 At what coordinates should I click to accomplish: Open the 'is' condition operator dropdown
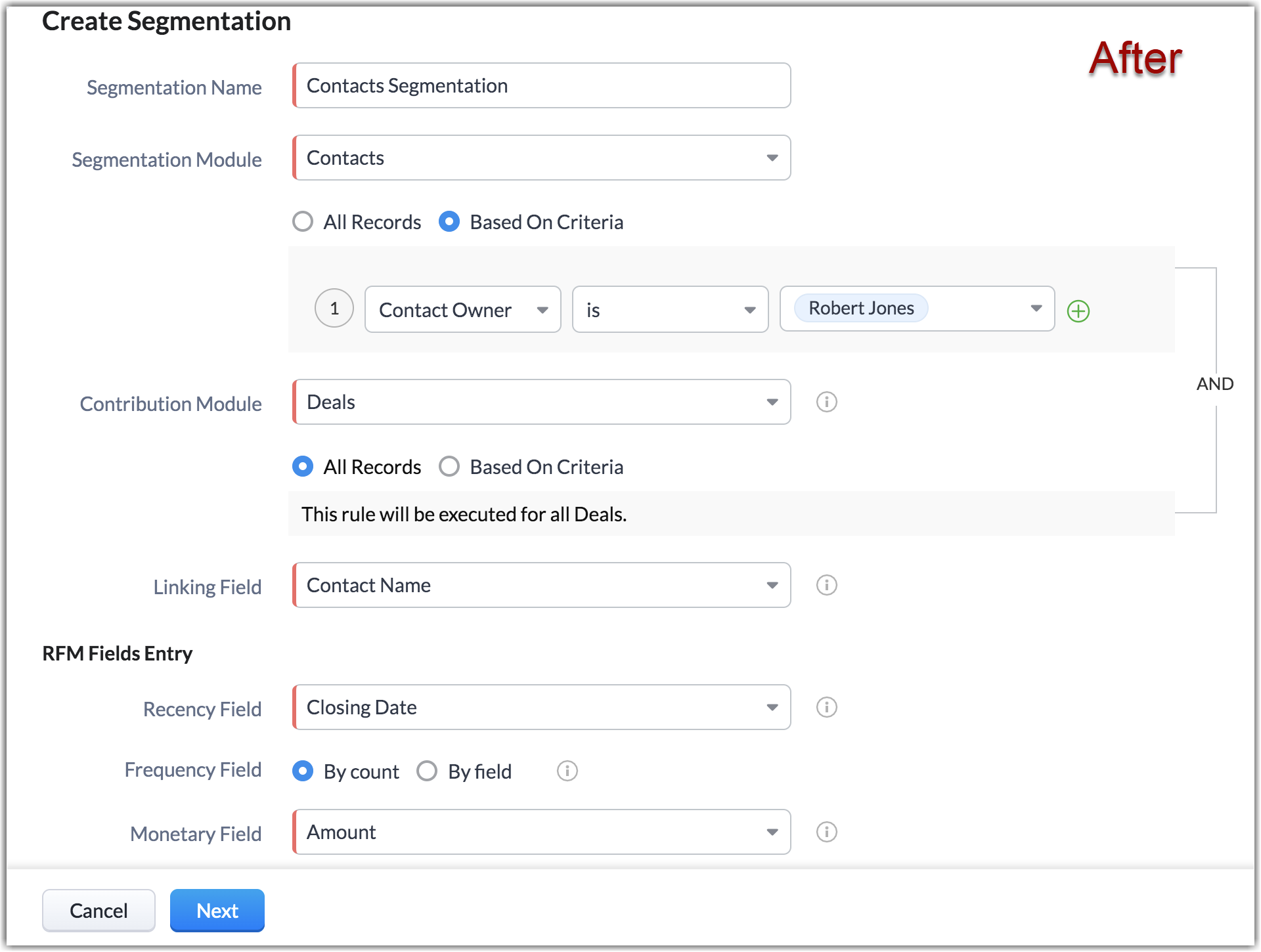(x=670, y=309)
